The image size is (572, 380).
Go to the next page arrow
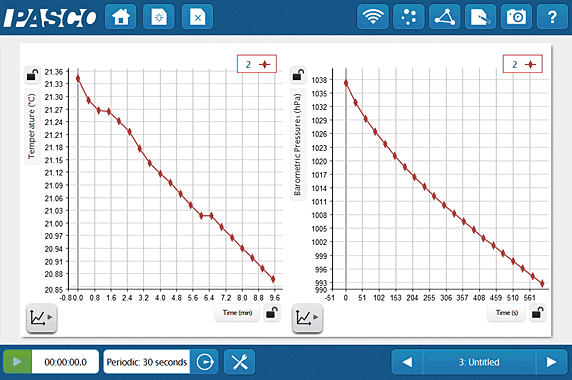(551, 362)
